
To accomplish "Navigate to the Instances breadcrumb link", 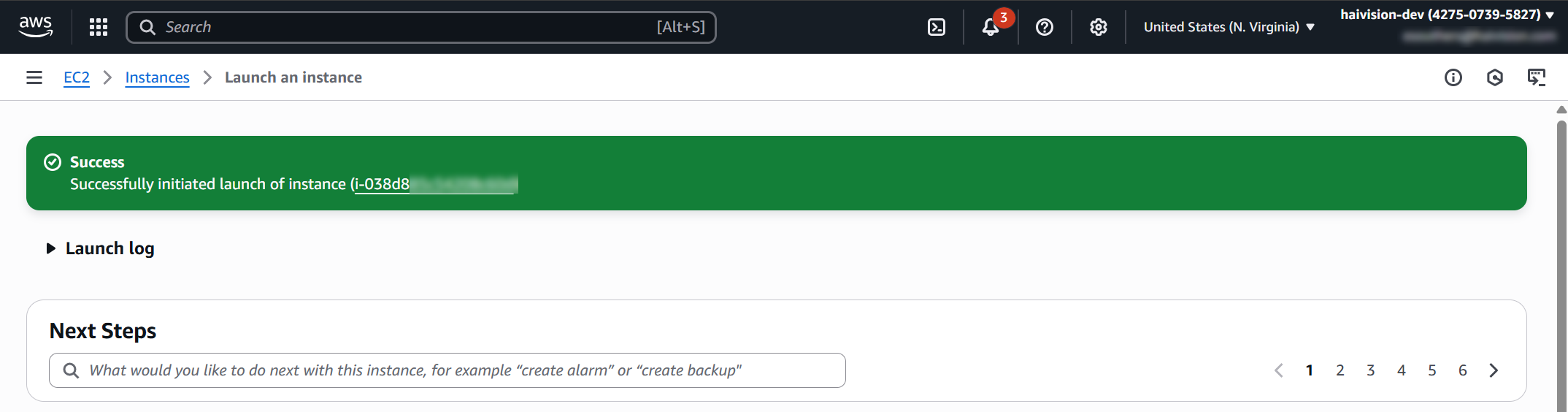I will point(157,77).
